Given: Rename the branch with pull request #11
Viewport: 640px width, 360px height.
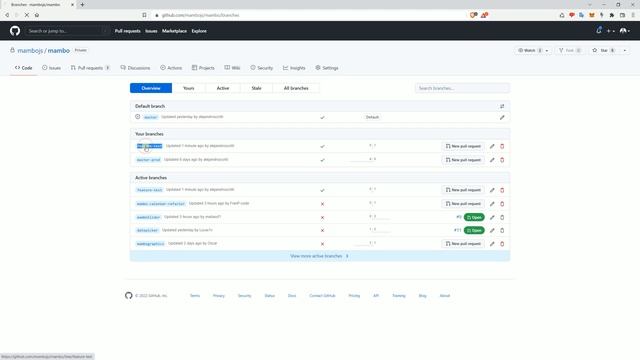Looking at the screenshot, I should coord(492,231).
